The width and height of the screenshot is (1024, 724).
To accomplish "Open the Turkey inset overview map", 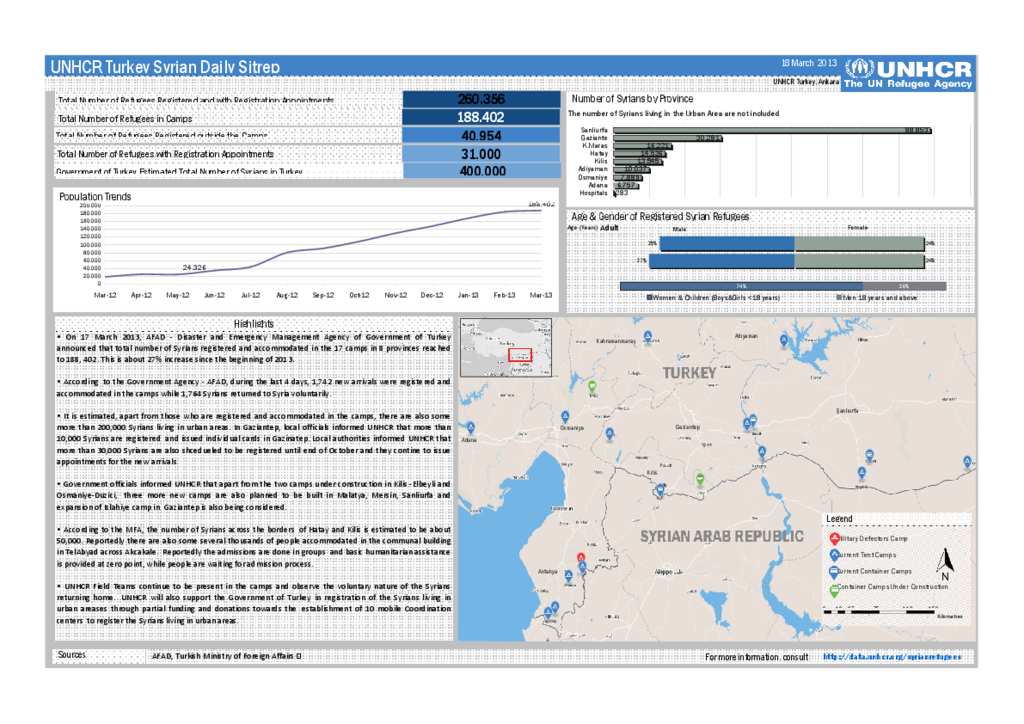I will tap(506, 347).
